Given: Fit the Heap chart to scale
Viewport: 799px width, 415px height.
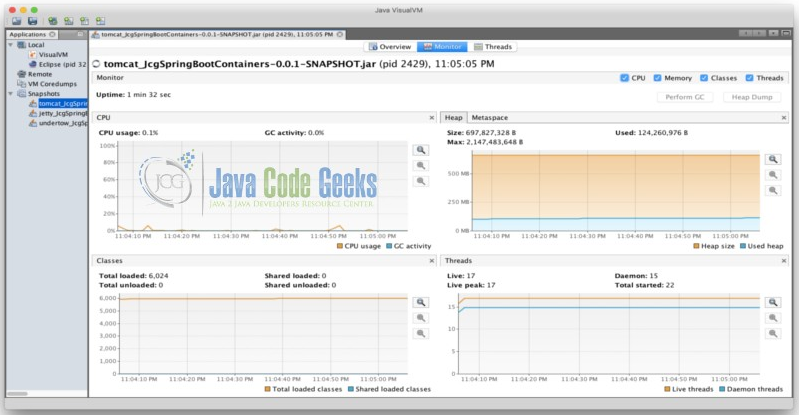Looking at the screenshot, I should 773,190.
